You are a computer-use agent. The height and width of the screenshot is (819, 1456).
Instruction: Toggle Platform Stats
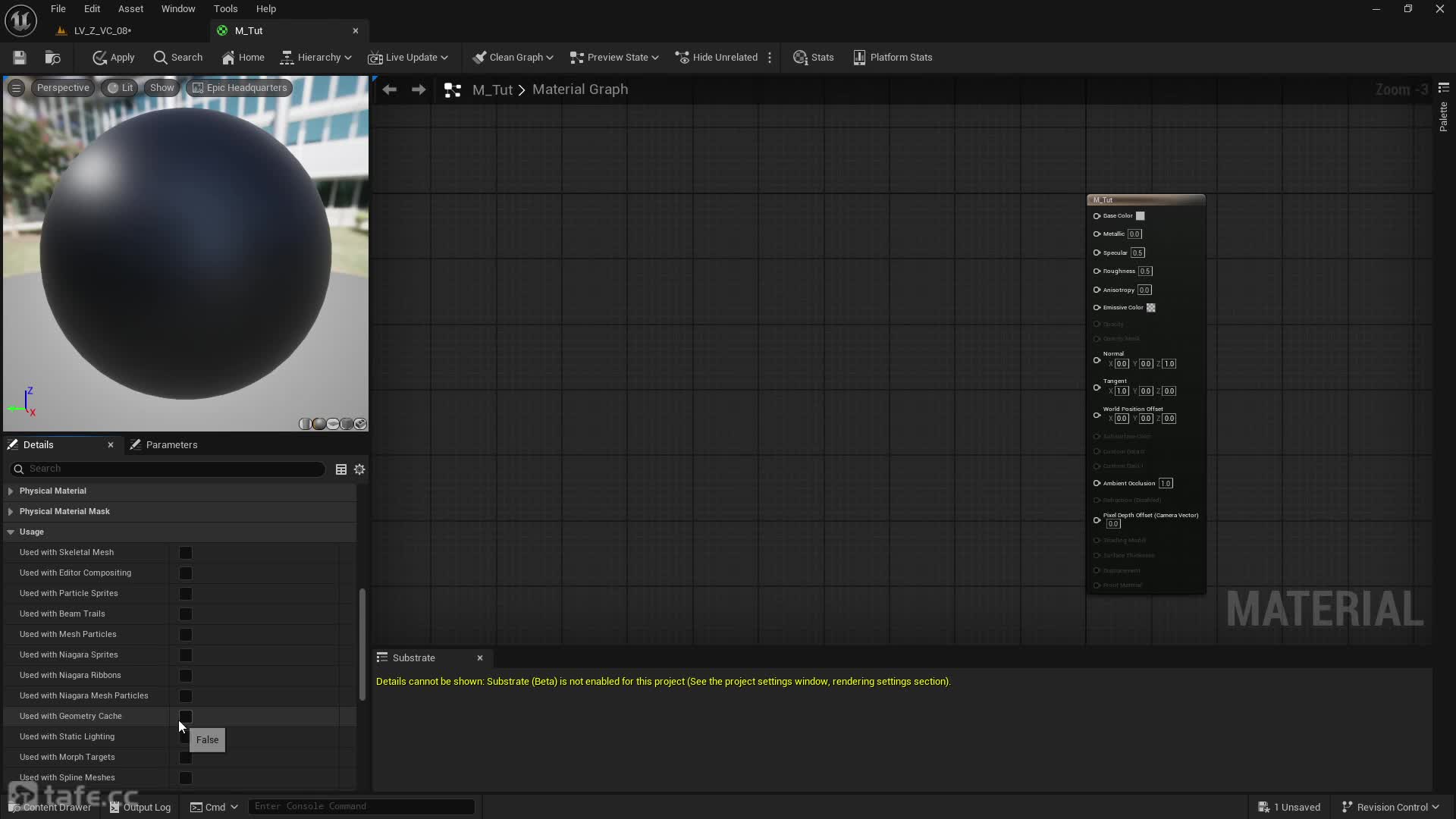[893, 58]
